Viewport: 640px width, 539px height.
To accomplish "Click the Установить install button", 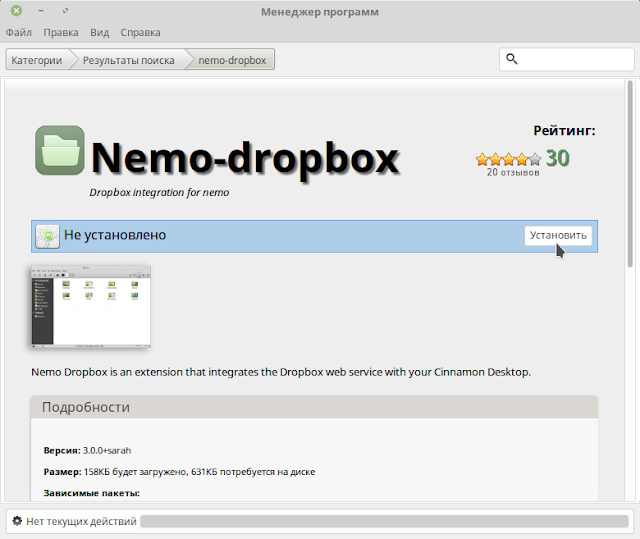I will (558, 235).
